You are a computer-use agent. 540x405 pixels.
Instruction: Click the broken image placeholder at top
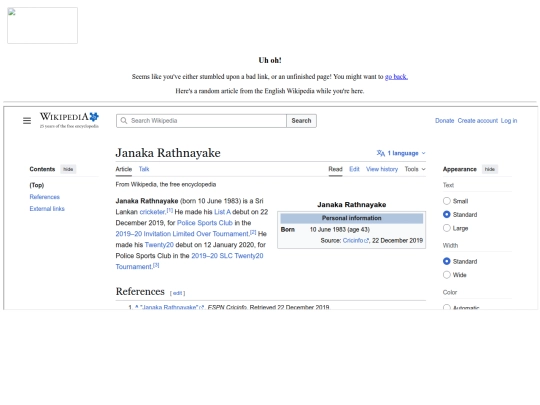point(42,25)
